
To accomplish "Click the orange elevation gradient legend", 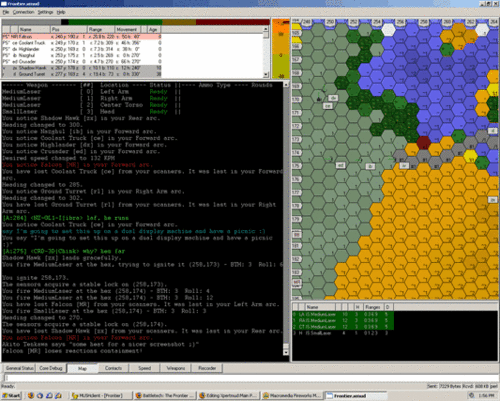I will point(281,49).
